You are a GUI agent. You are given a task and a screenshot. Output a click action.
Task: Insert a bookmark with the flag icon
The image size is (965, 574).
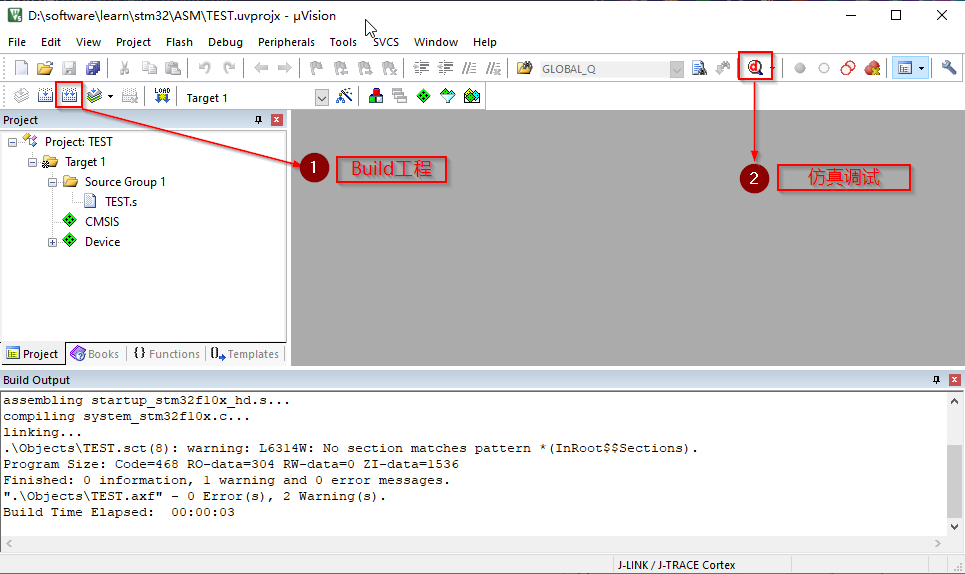tap(316, 68)
